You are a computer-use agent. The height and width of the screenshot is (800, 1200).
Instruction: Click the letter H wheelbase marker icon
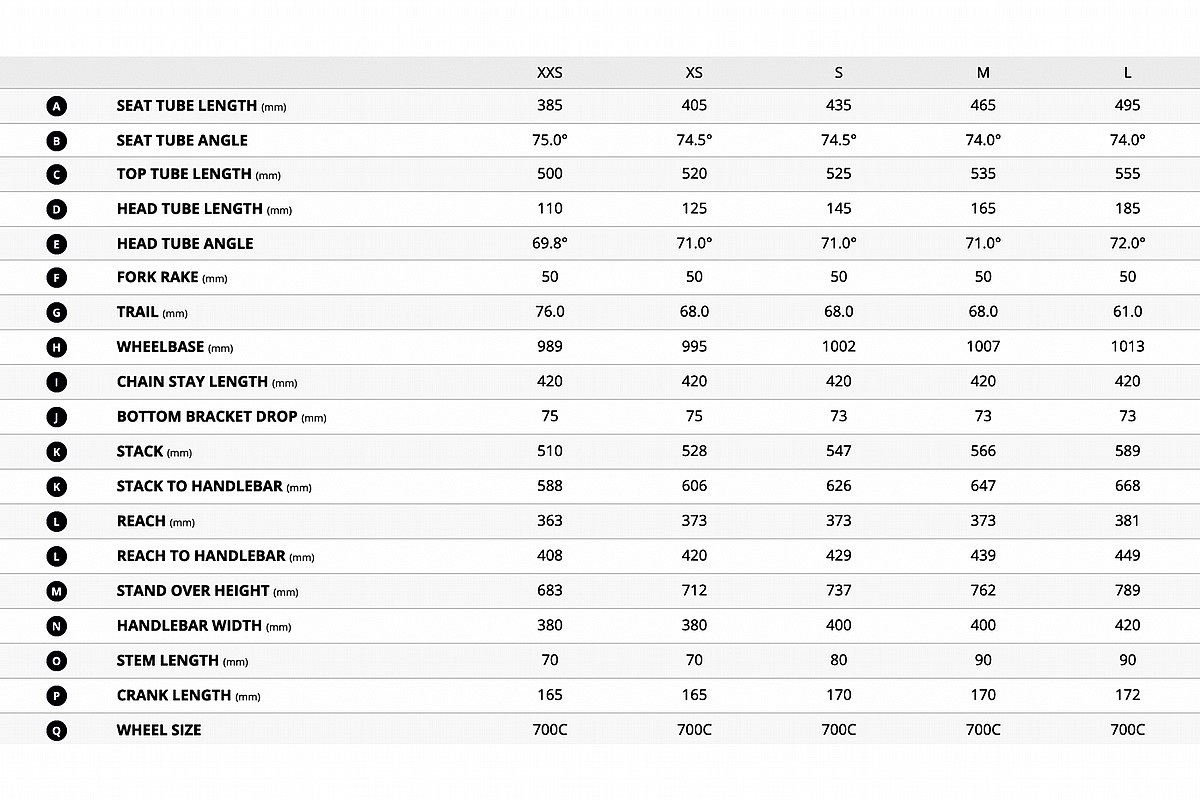(57, 348)
